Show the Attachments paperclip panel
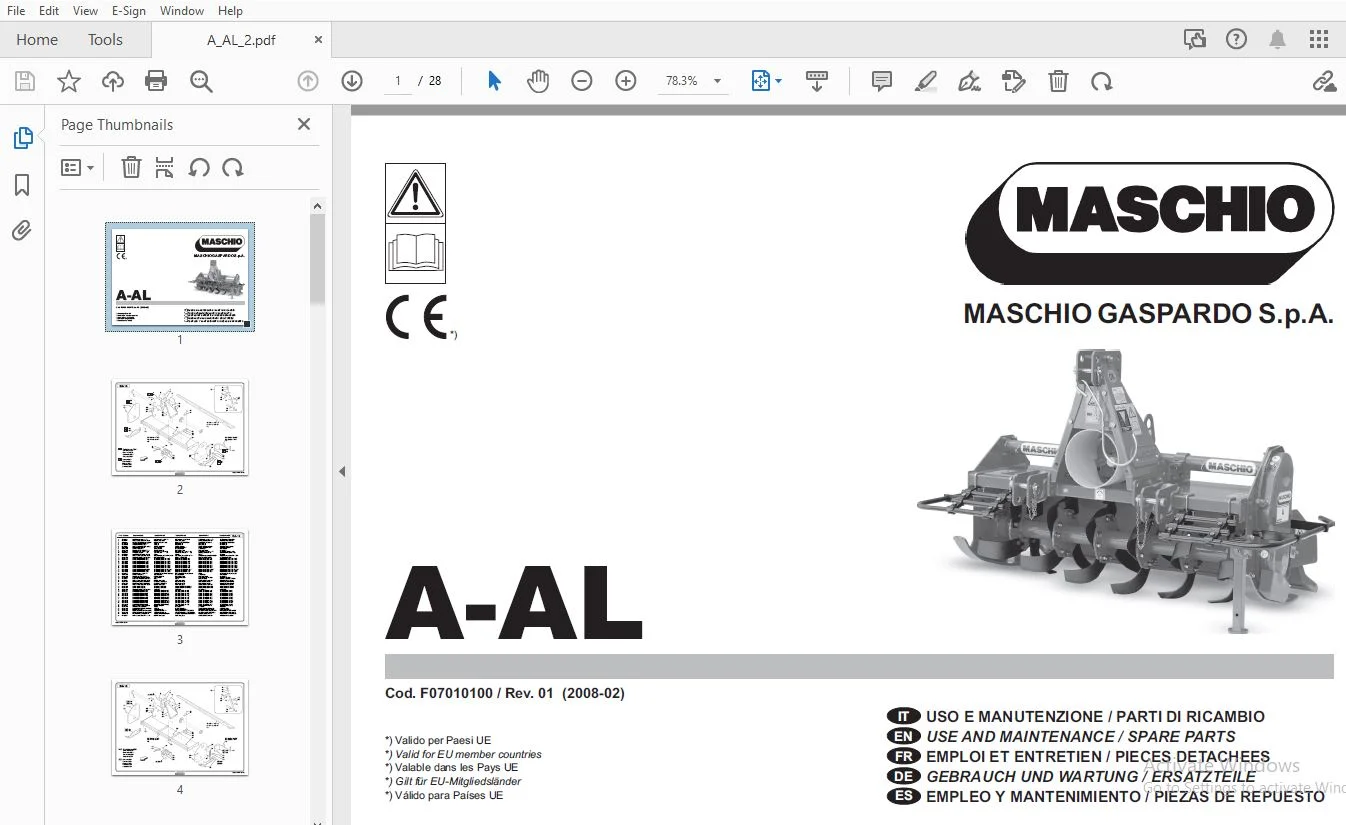1346x825 pixels. point(22,231)
